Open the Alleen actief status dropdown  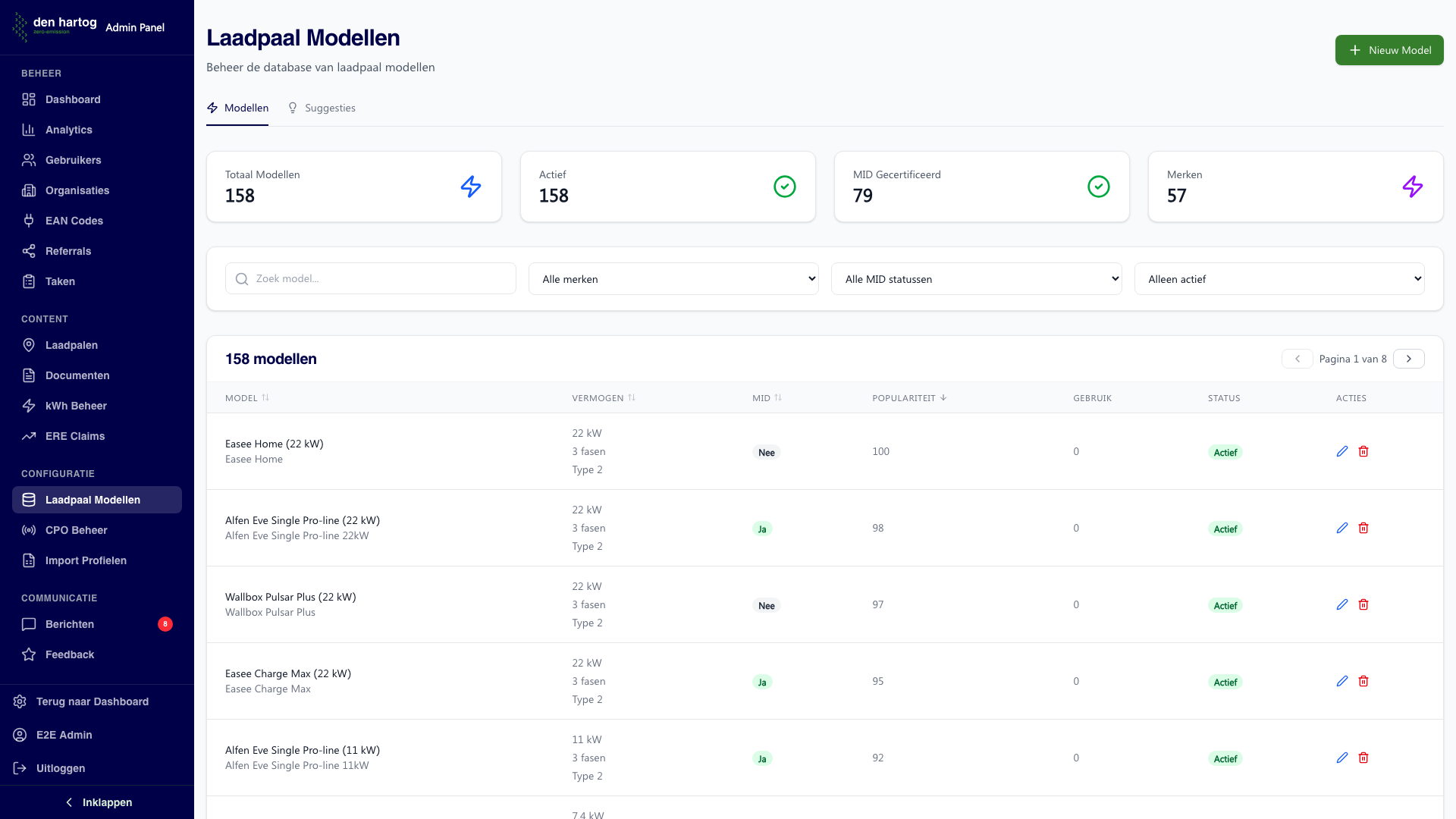(1279, 279)
